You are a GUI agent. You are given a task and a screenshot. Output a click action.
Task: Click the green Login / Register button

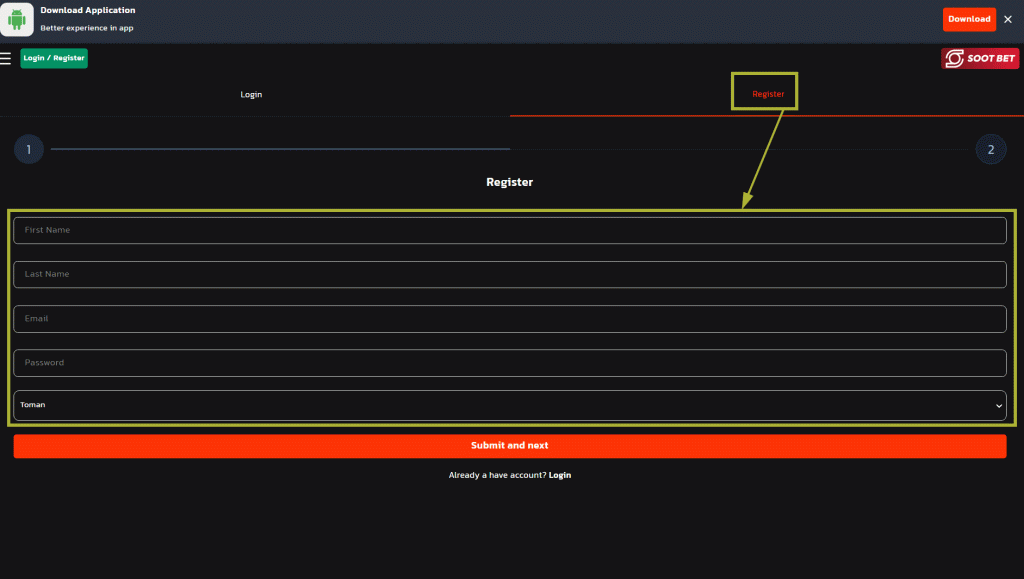[54, 58]
